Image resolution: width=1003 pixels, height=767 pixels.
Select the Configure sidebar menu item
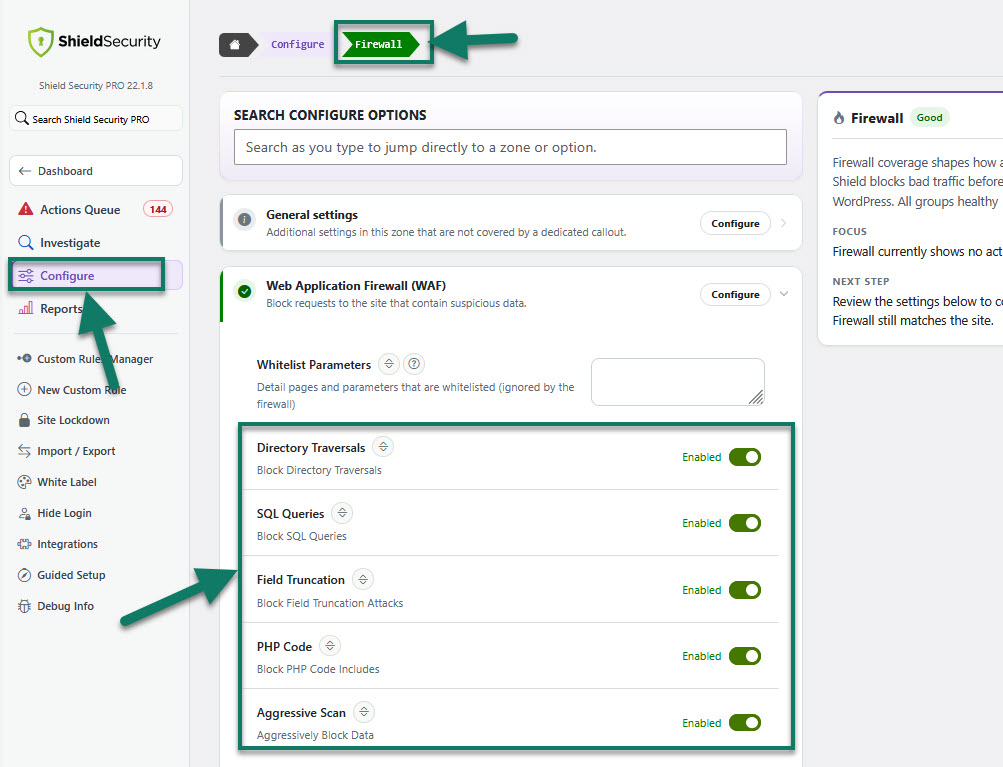(x=96, y=276)
